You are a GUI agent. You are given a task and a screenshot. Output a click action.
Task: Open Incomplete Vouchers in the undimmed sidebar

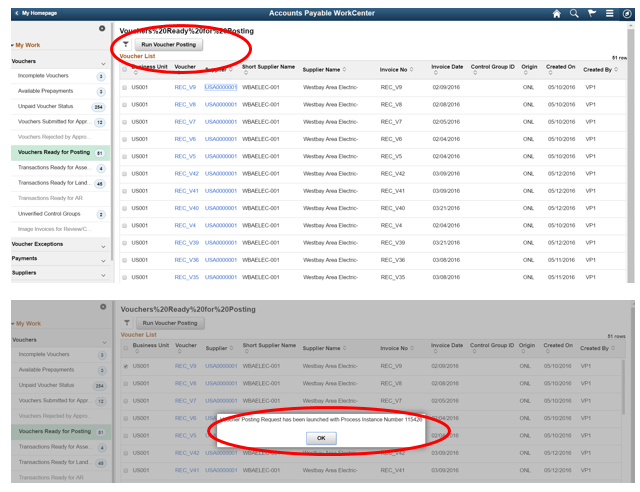(x=43, y=76)
